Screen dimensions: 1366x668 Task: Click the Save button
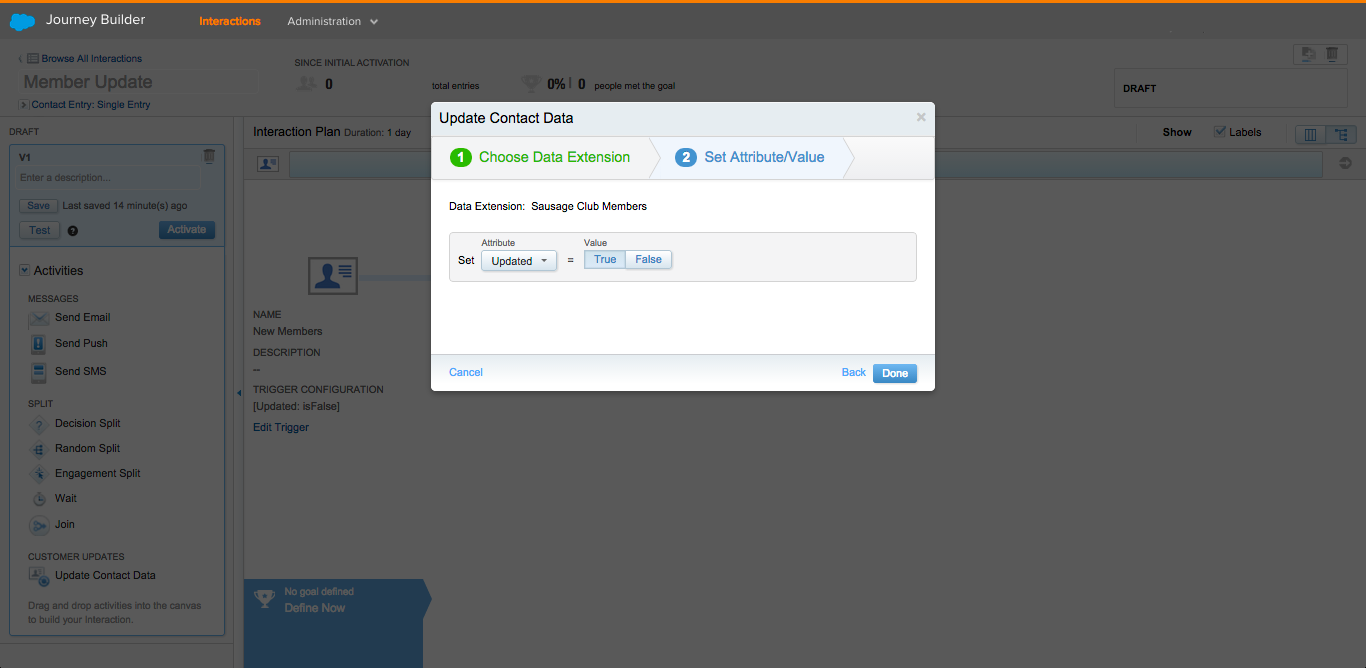click(x=38, y=205)
